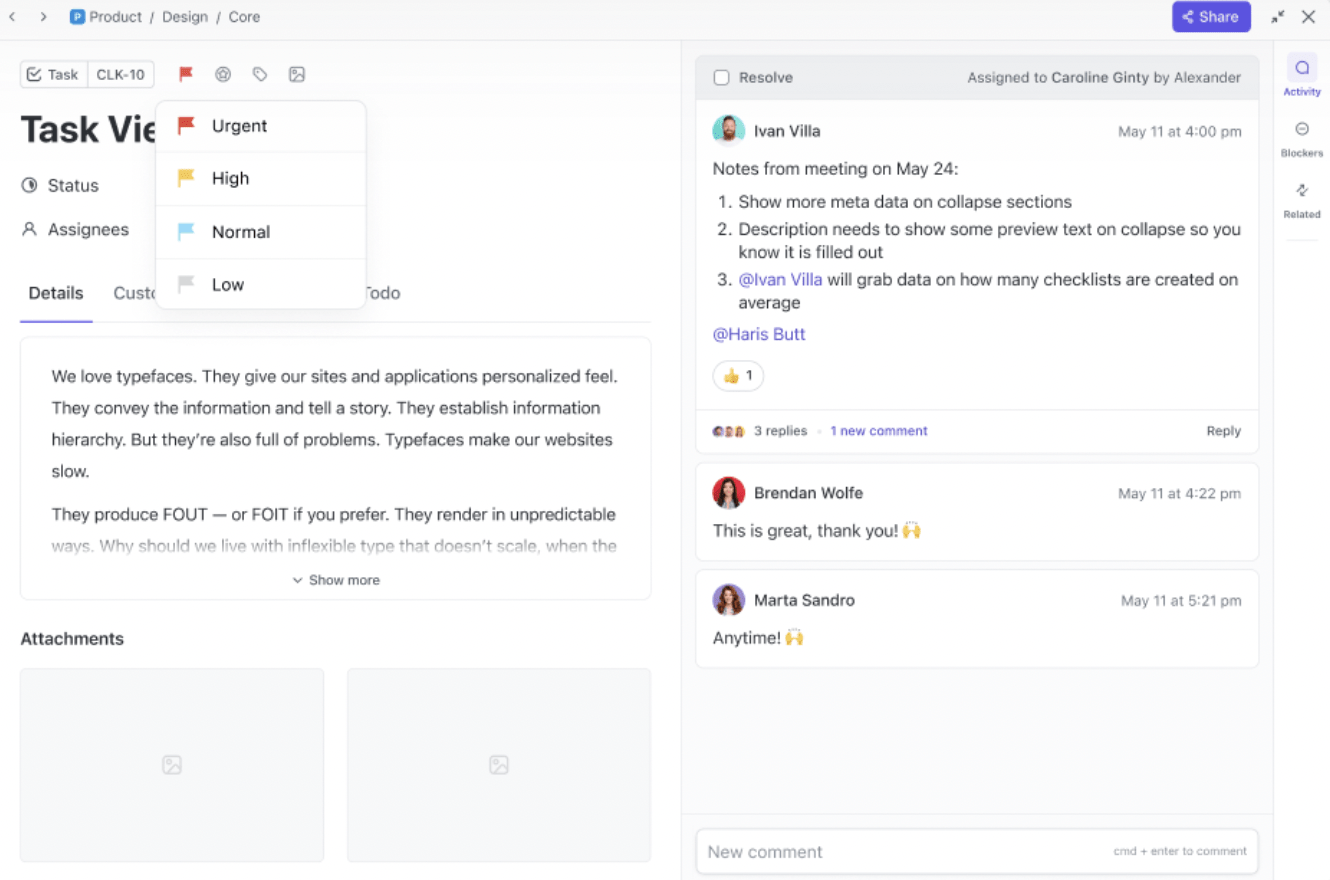
Task: Check the Resolve checkbox
Action: (x=722, y=78)
